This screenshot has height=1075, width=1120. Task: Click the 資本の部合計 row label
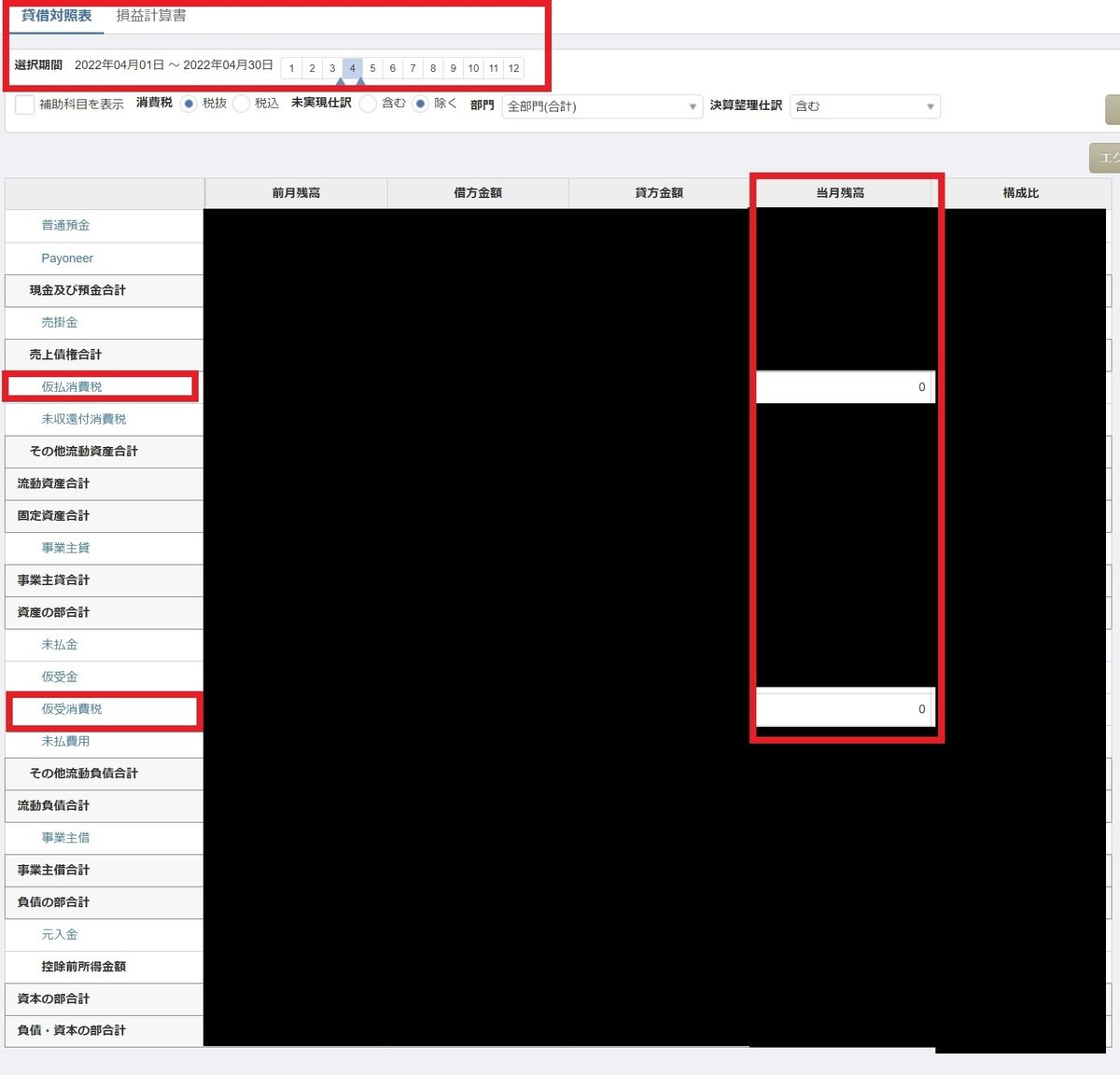(53, 999)
